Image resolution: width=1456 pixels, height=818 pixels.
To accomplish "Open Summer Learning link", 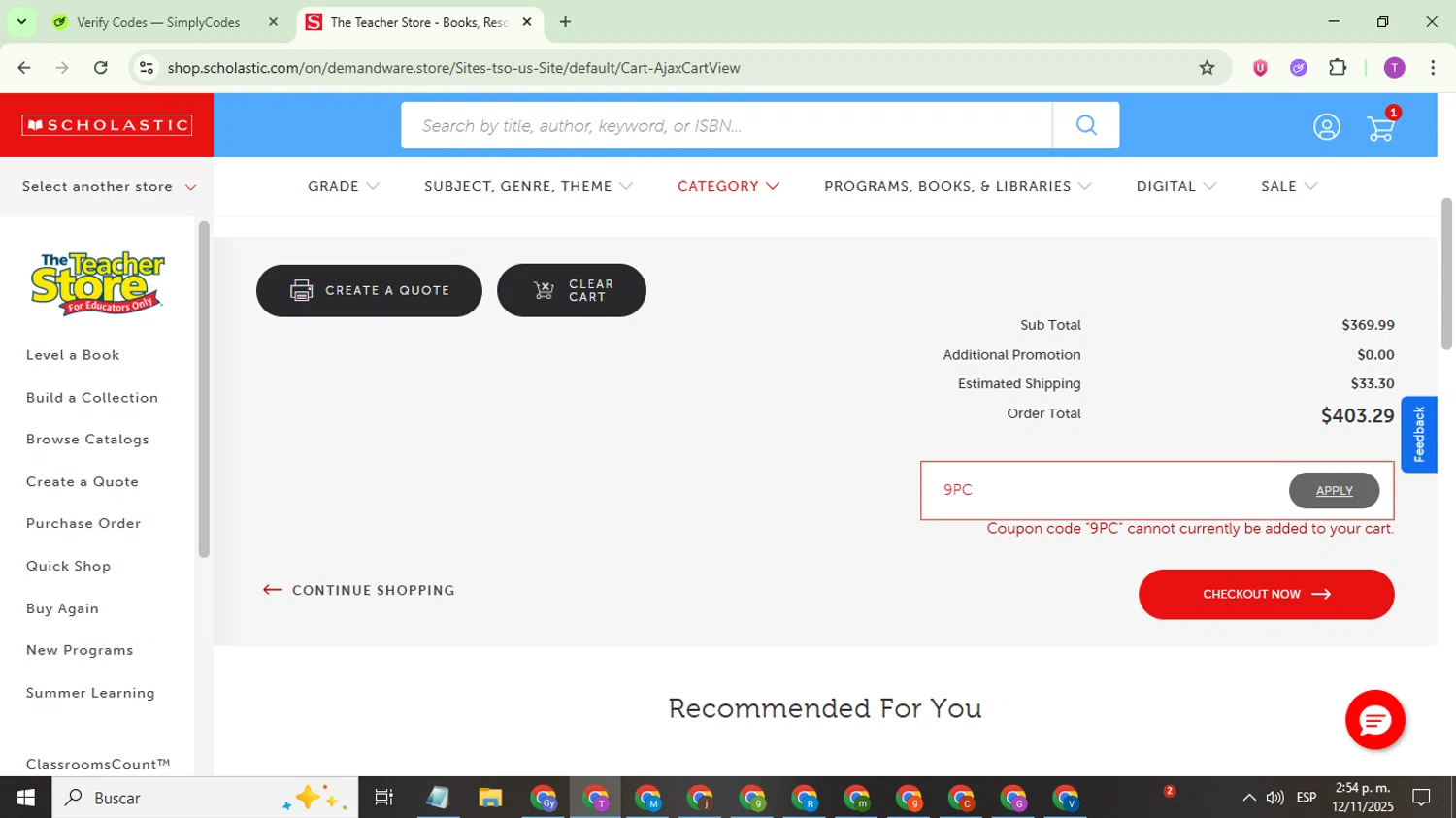I will [90, 694].
